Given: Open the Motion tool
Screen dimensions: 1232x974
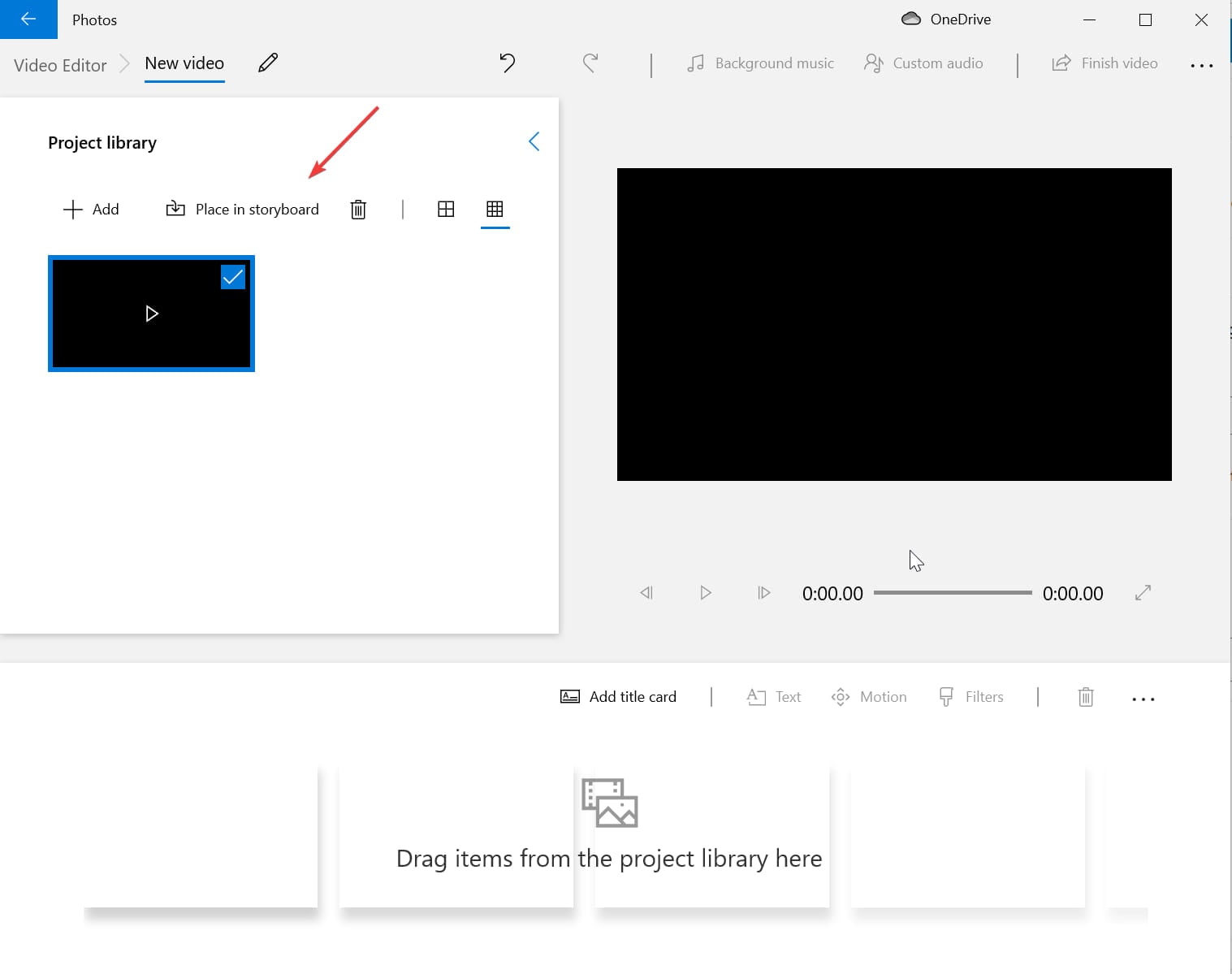Looking at the screenshot, I should 868,697.
